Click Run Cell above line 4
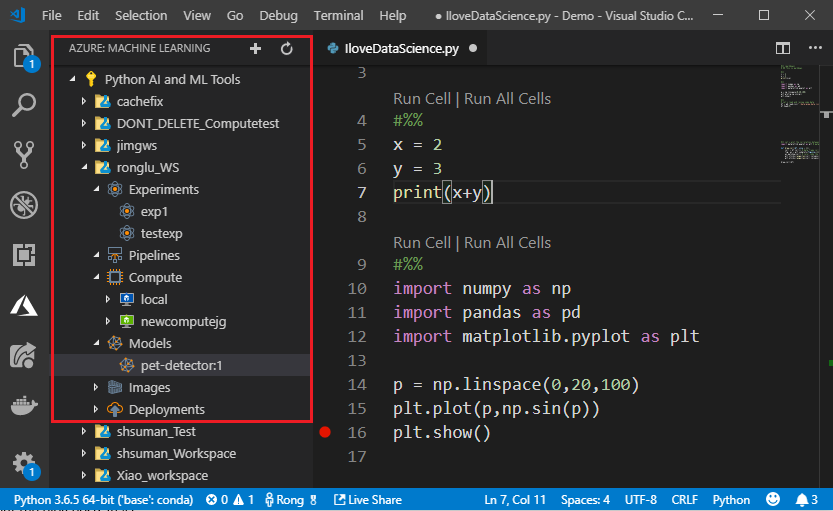This screenshot has height=511, width=833. 422,99
